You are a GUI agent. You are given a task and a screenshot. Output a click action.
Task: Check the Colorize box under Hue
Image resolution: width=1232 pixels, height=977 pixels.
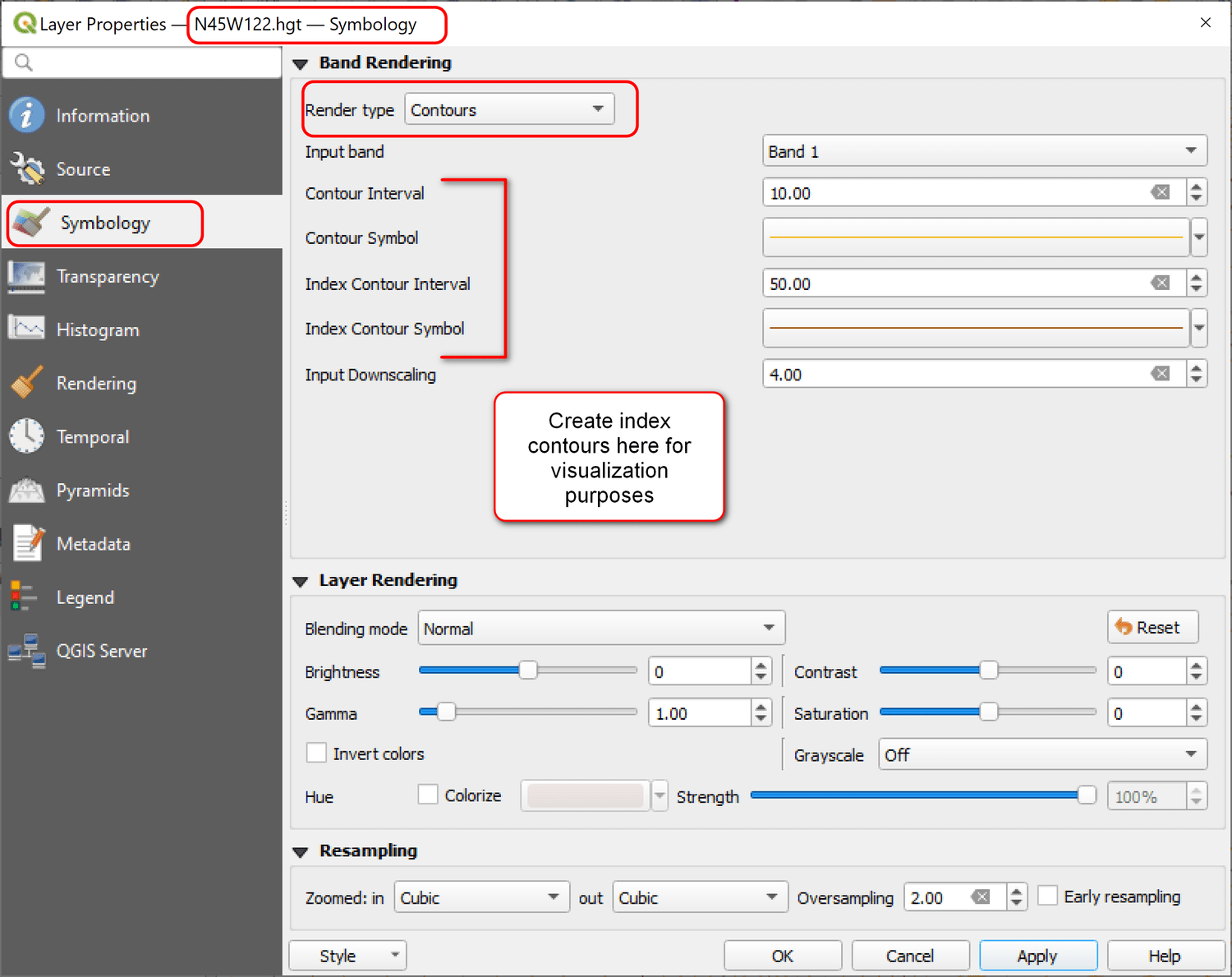(x=428, y=794)
